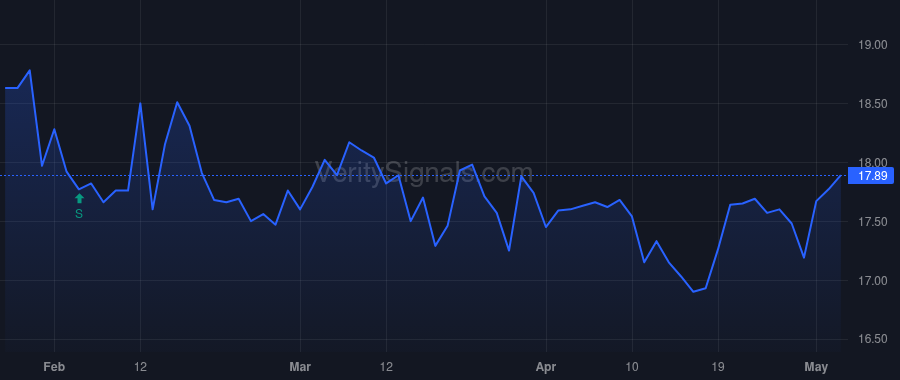Click the 19 date axis label

[x=718, y=367]
